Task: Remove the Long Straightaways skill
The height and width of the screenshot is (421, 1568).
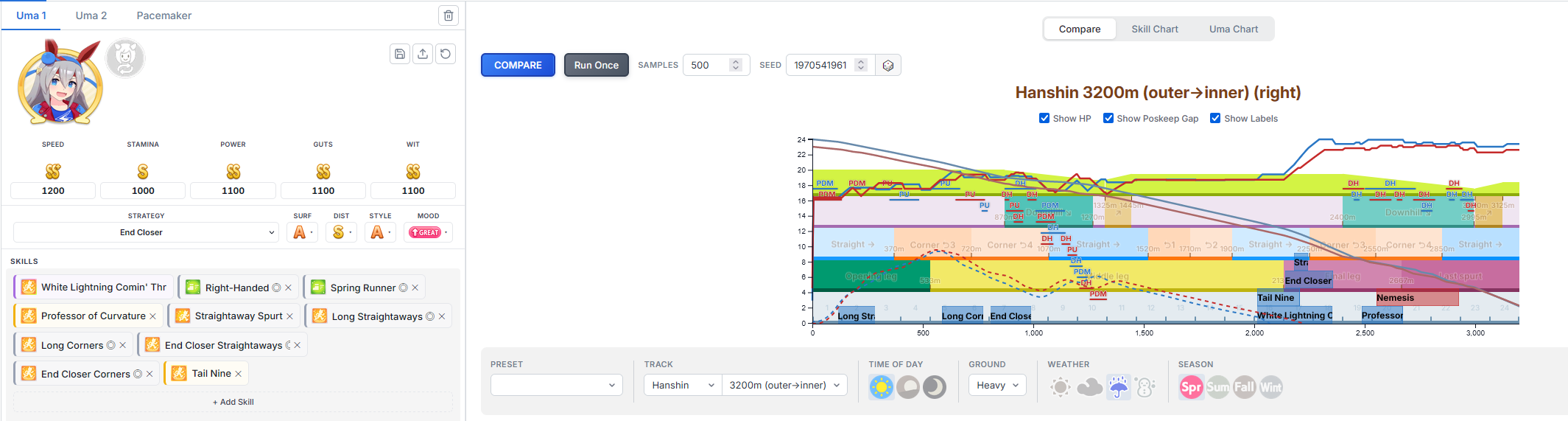Action: 442,316
